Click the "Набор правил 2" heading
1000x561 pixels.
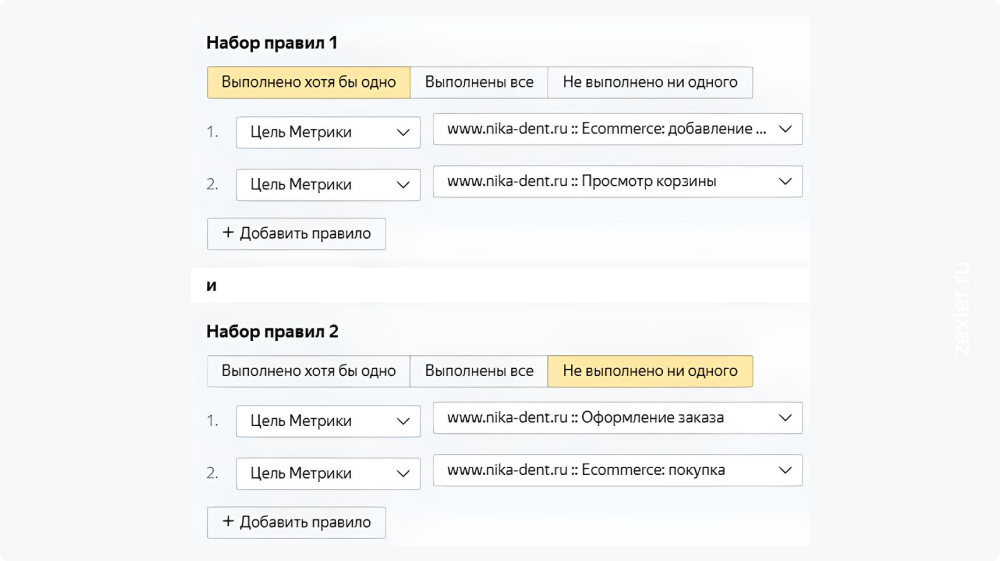272,331
